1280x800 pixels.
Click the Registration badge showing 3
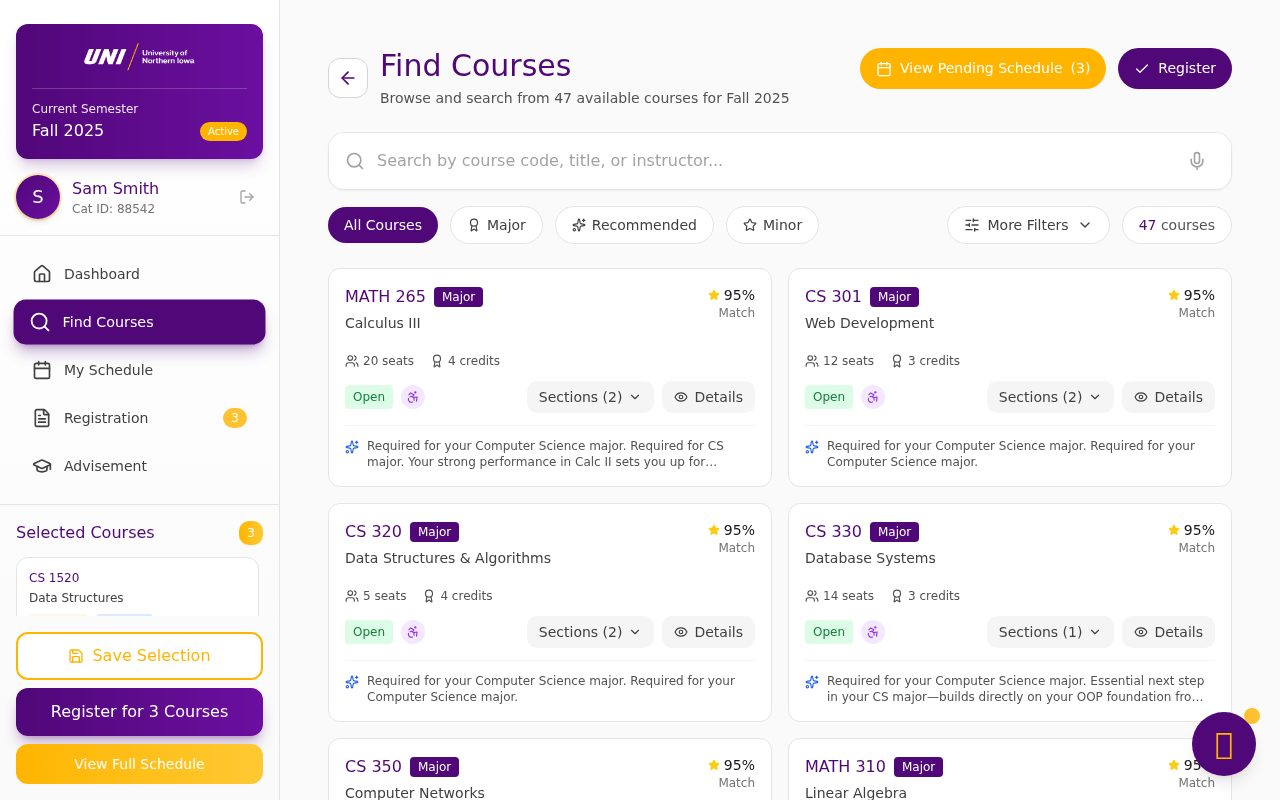pyautogui.click(x=235, y=418)
